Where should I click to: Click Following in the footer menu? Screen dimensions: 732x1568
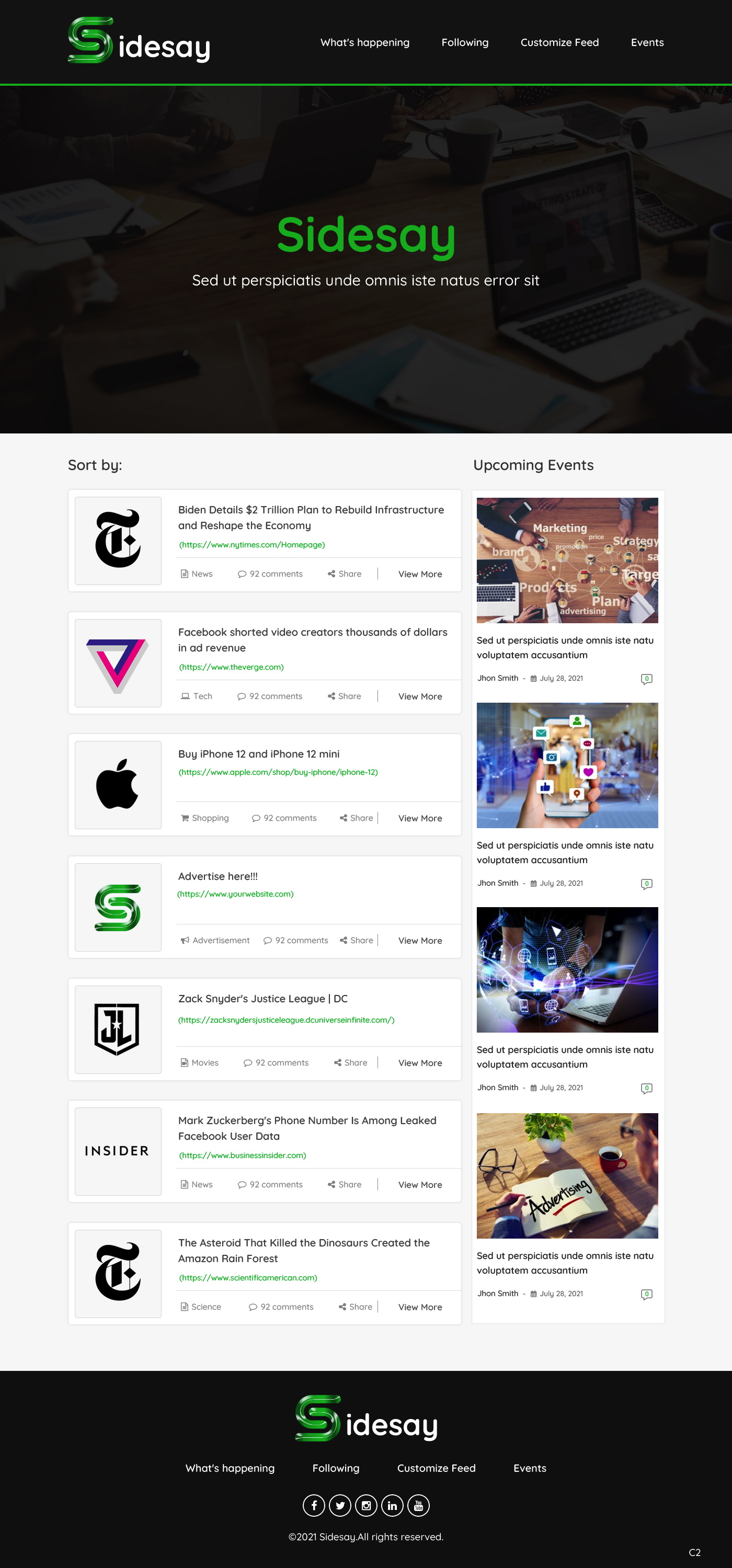tap(335, 1468)
